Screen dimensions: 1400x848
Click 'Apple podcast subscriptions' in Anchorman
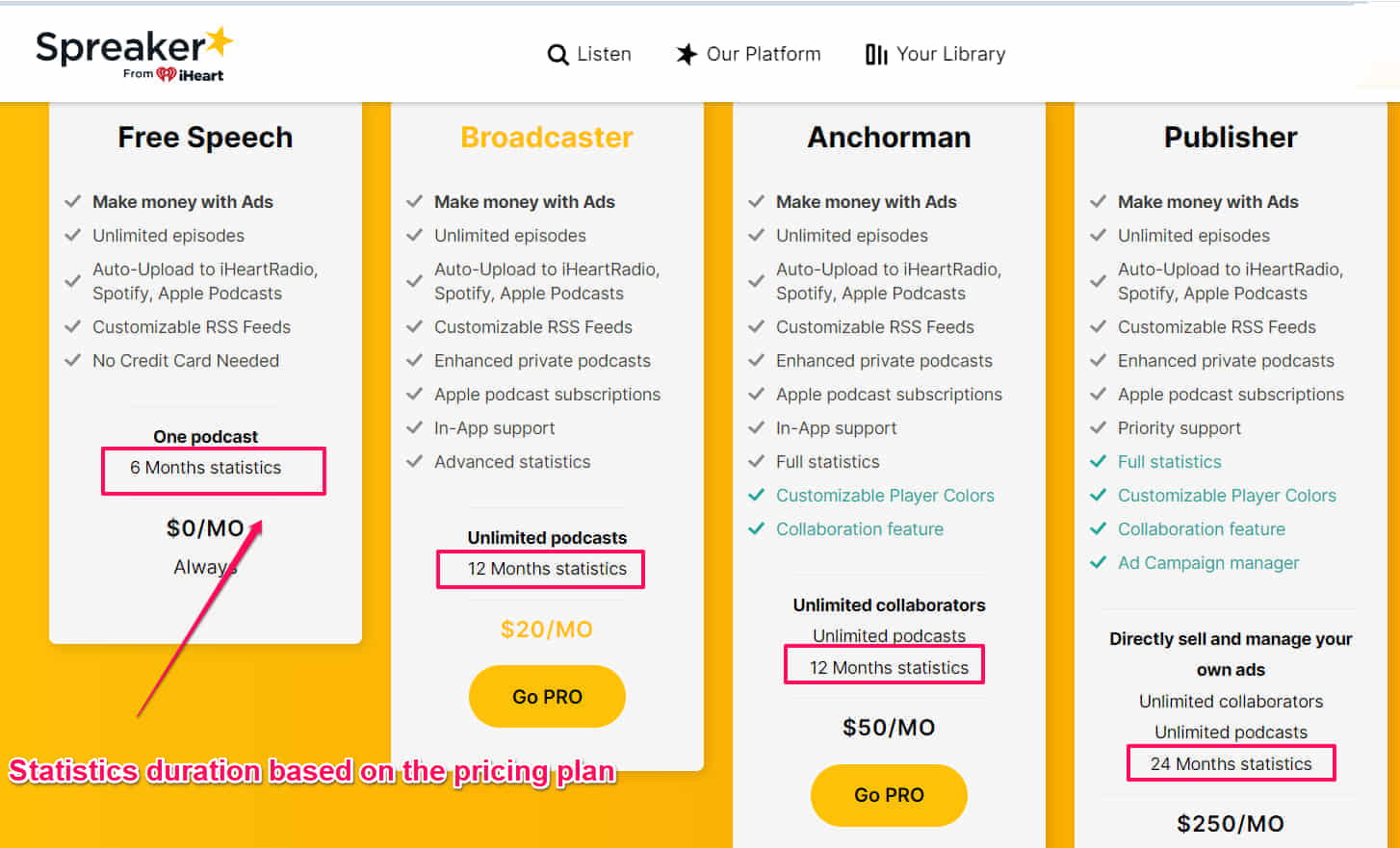(x=889, y=395)
